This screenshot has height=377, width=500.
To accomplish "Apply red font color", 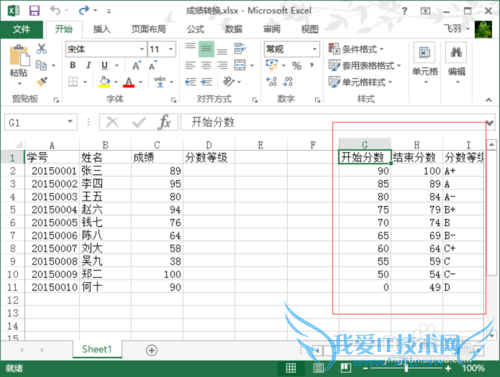I will 129,82.
